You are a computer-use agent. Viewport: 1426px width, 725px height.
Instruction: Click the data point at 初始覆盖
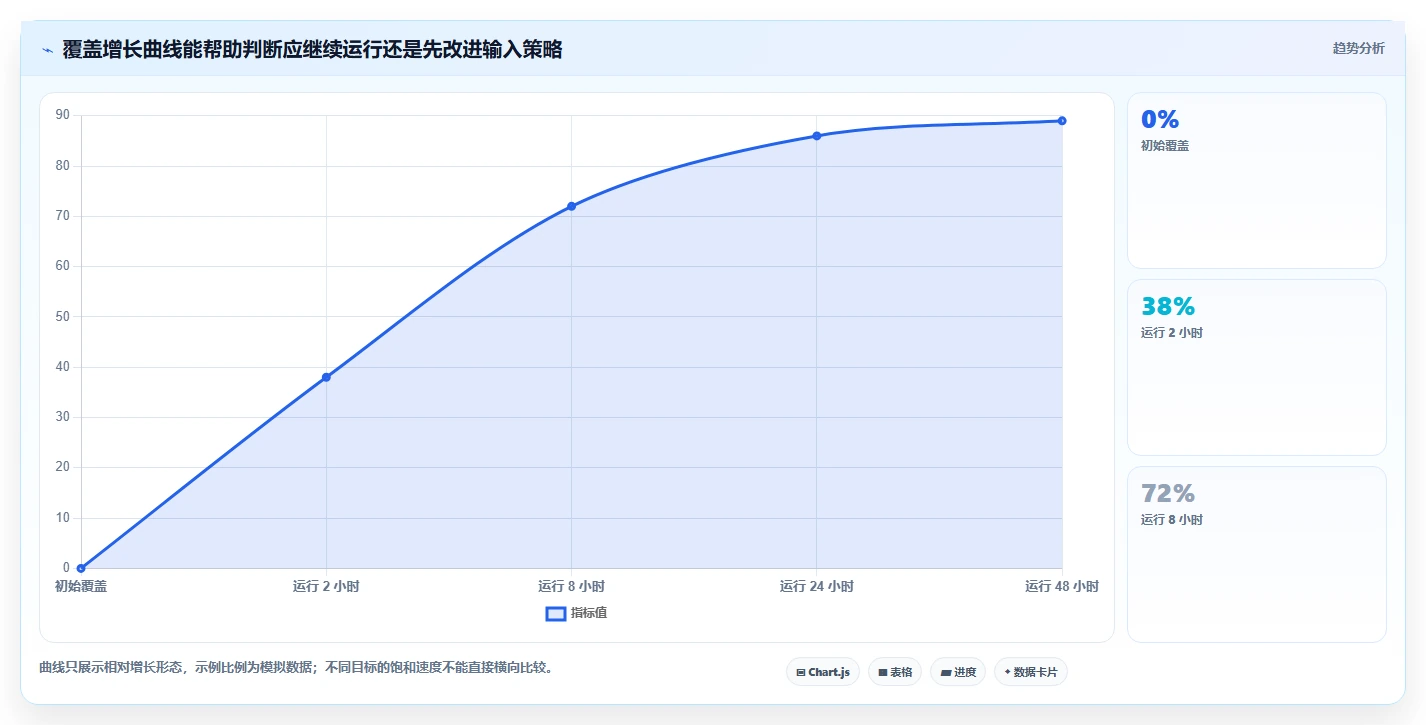[81, 568]
